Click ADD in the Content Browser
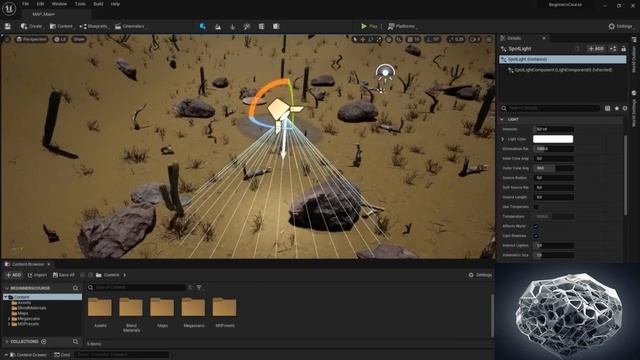This screenshot has width=640, height=360. pos(13,275)
